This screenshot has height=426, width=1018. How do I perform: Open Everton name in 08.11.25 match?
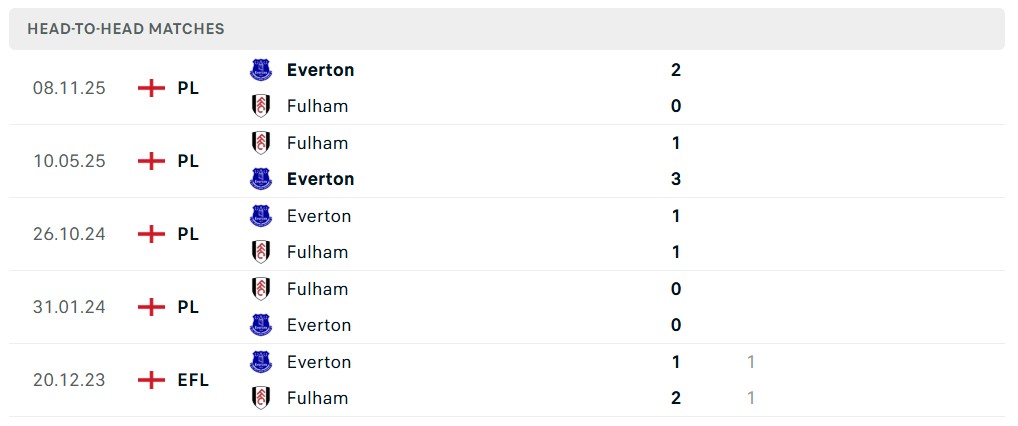(320, 70)
